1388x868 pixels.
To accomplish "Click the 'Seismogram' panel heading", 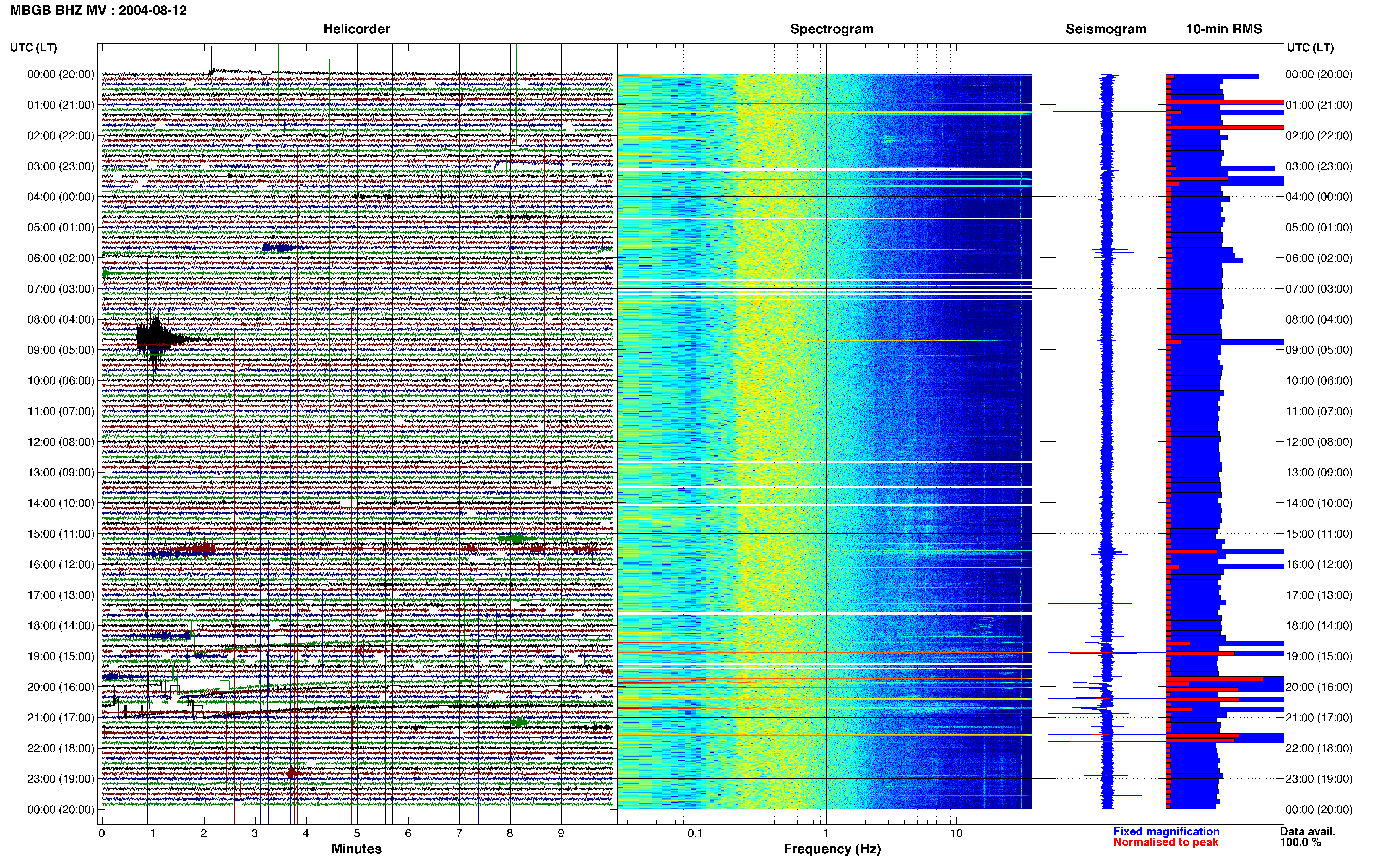I will point(1106,29).
